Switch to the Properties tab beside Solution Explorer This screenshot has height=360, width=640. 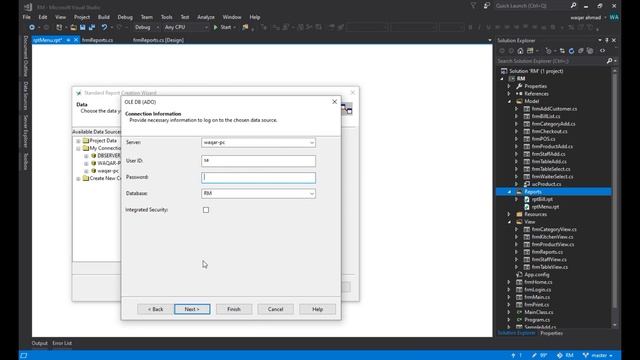click(x=551, y=333)
